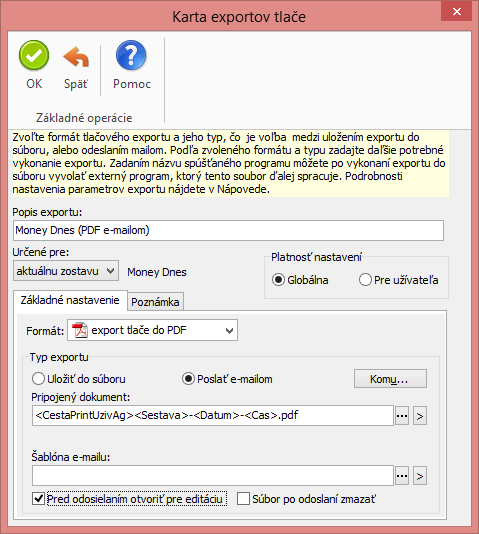
Task: Open variables arrow next to Pripojený dokument
Action: click(x=420, y=416)
